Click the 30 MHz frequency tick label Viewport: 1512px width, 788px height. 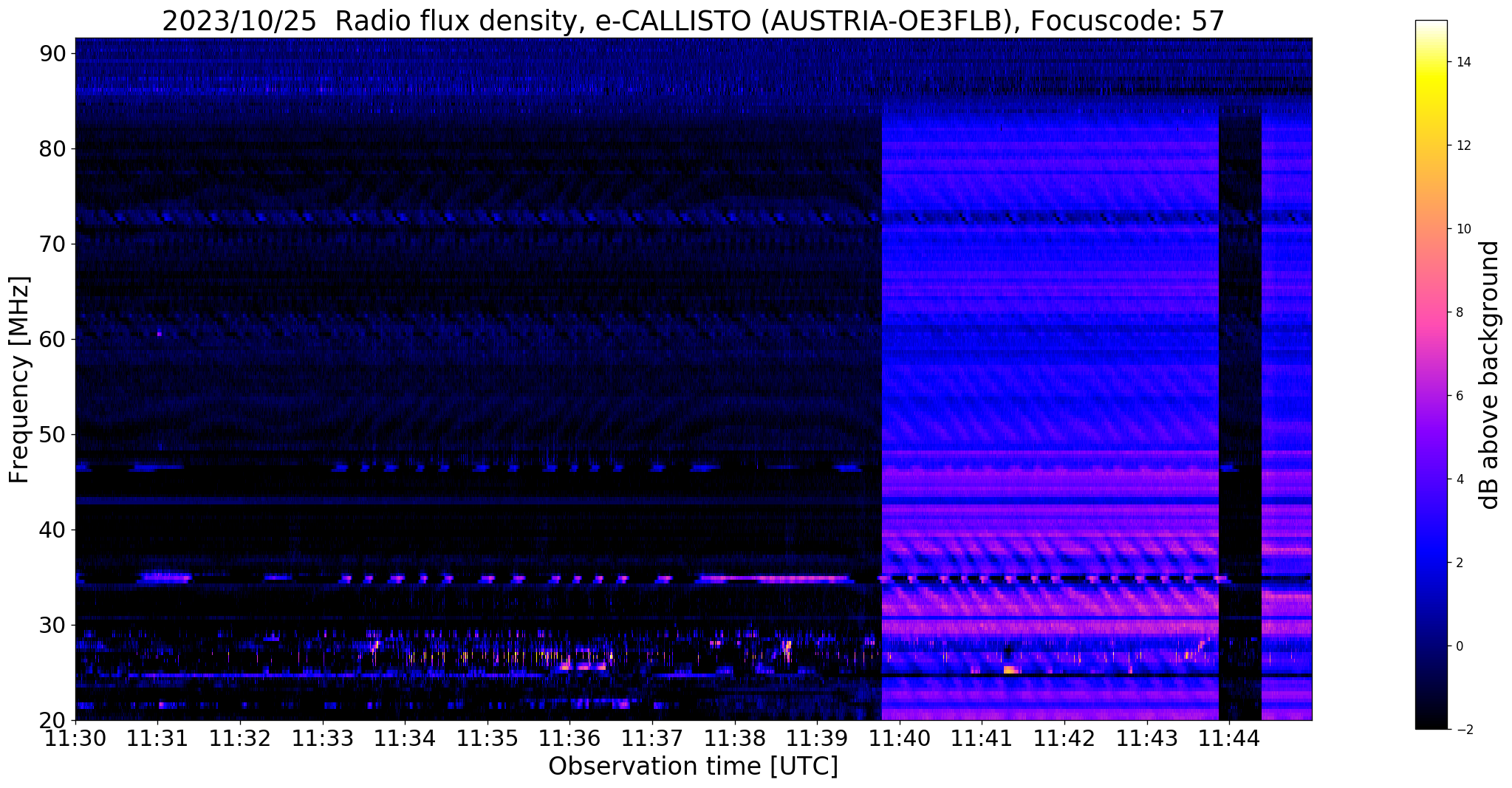click(52, 625)
